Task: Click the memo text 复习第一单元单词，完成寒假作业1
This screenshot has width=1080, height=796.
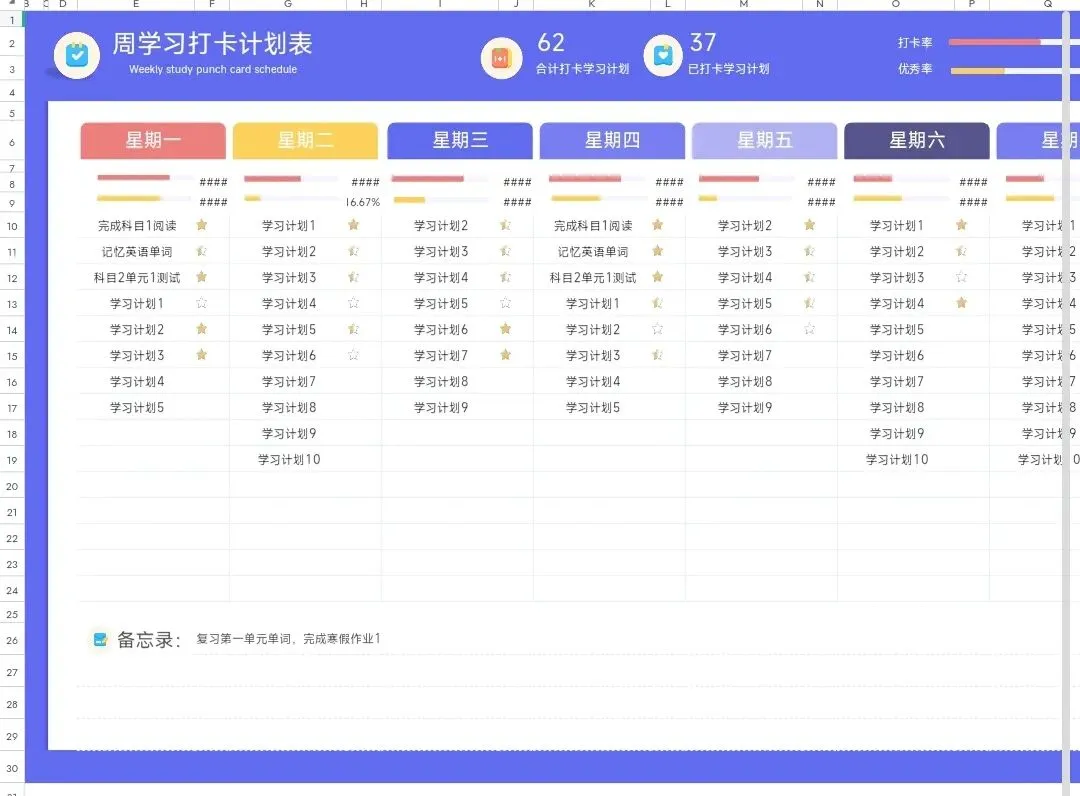Action: [x=288, y=639]
